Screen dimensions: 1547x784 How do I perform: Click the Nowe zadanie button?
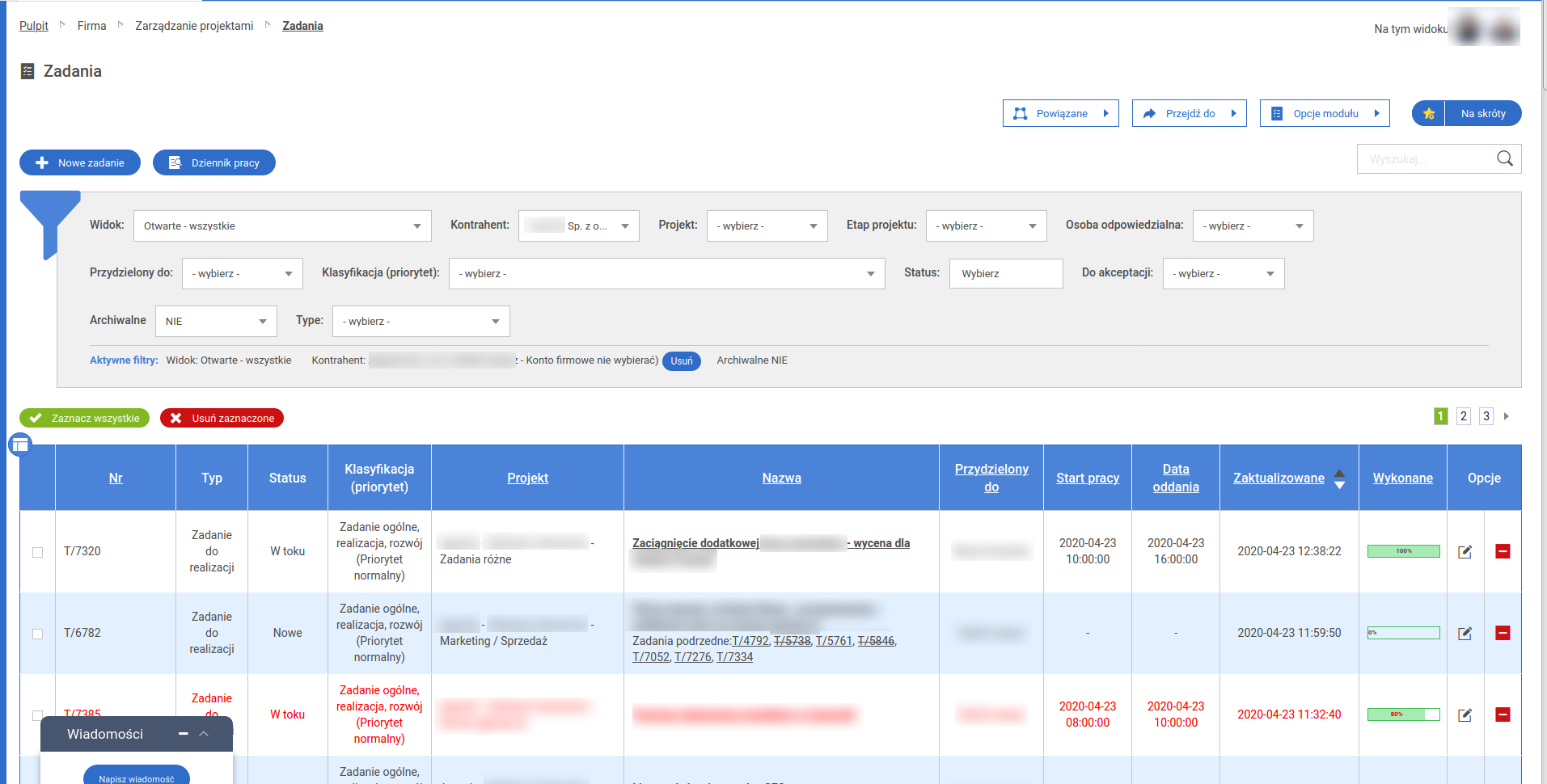coord(80,162)
